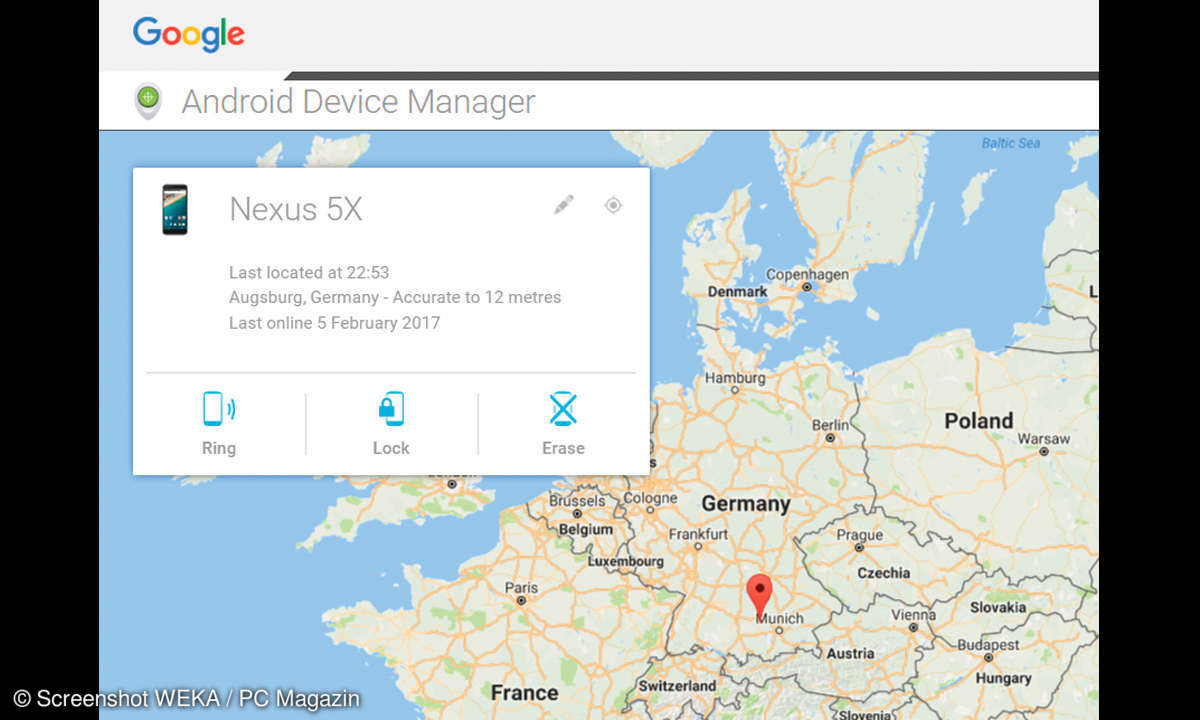
Task: Click the Brussels city label on map
Action: click(x=576, y=500)
